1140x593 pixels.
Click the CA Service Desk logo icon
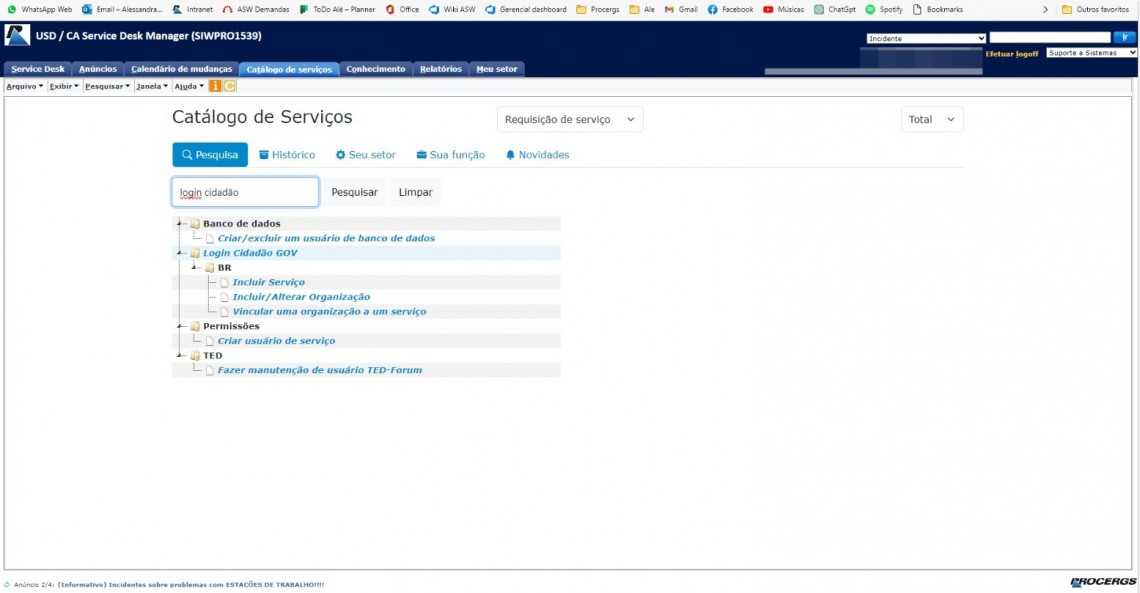tap(17, 36)
